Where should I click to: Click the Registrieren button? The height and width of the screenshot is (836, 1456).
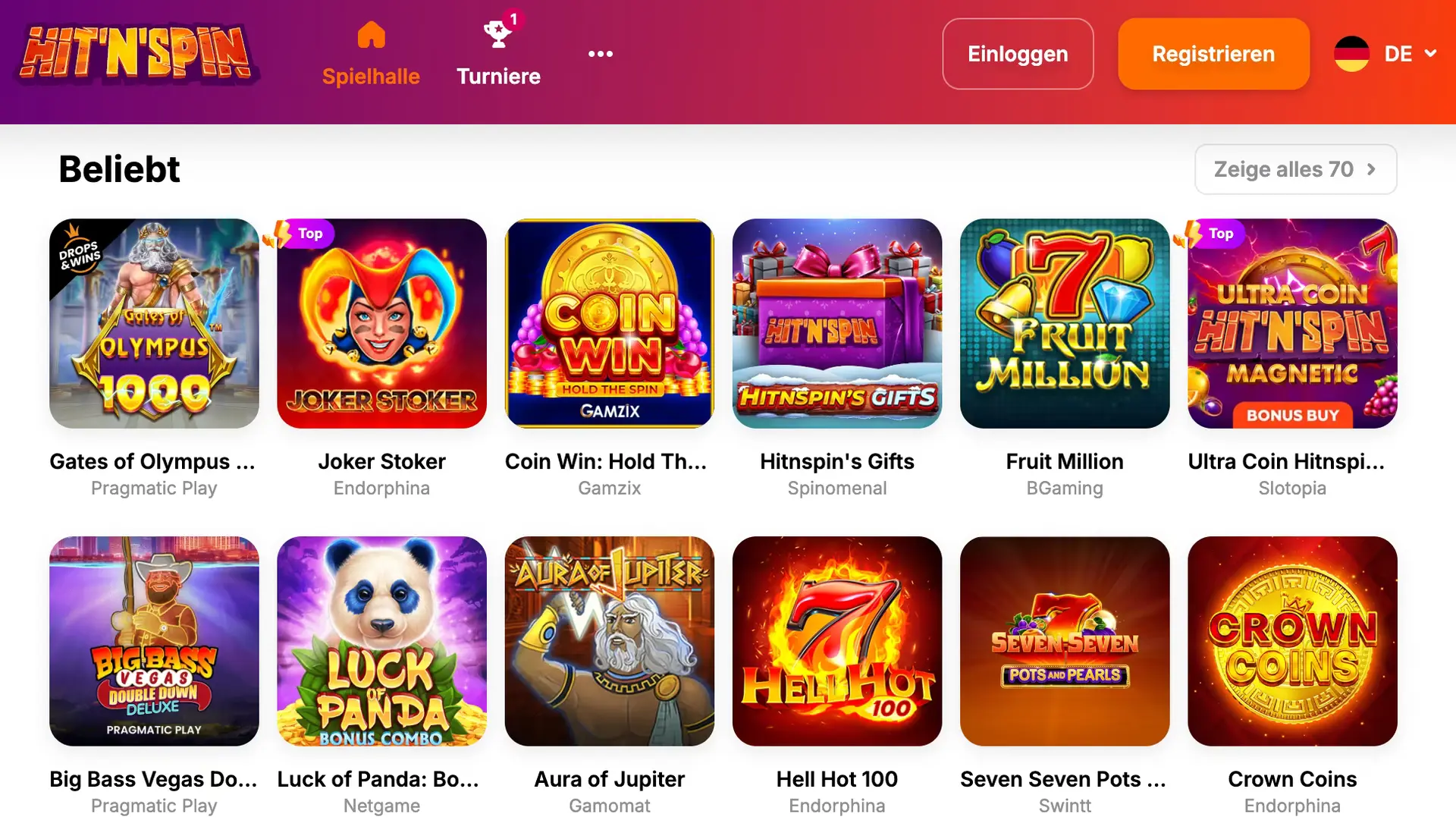pos(1213,54)
